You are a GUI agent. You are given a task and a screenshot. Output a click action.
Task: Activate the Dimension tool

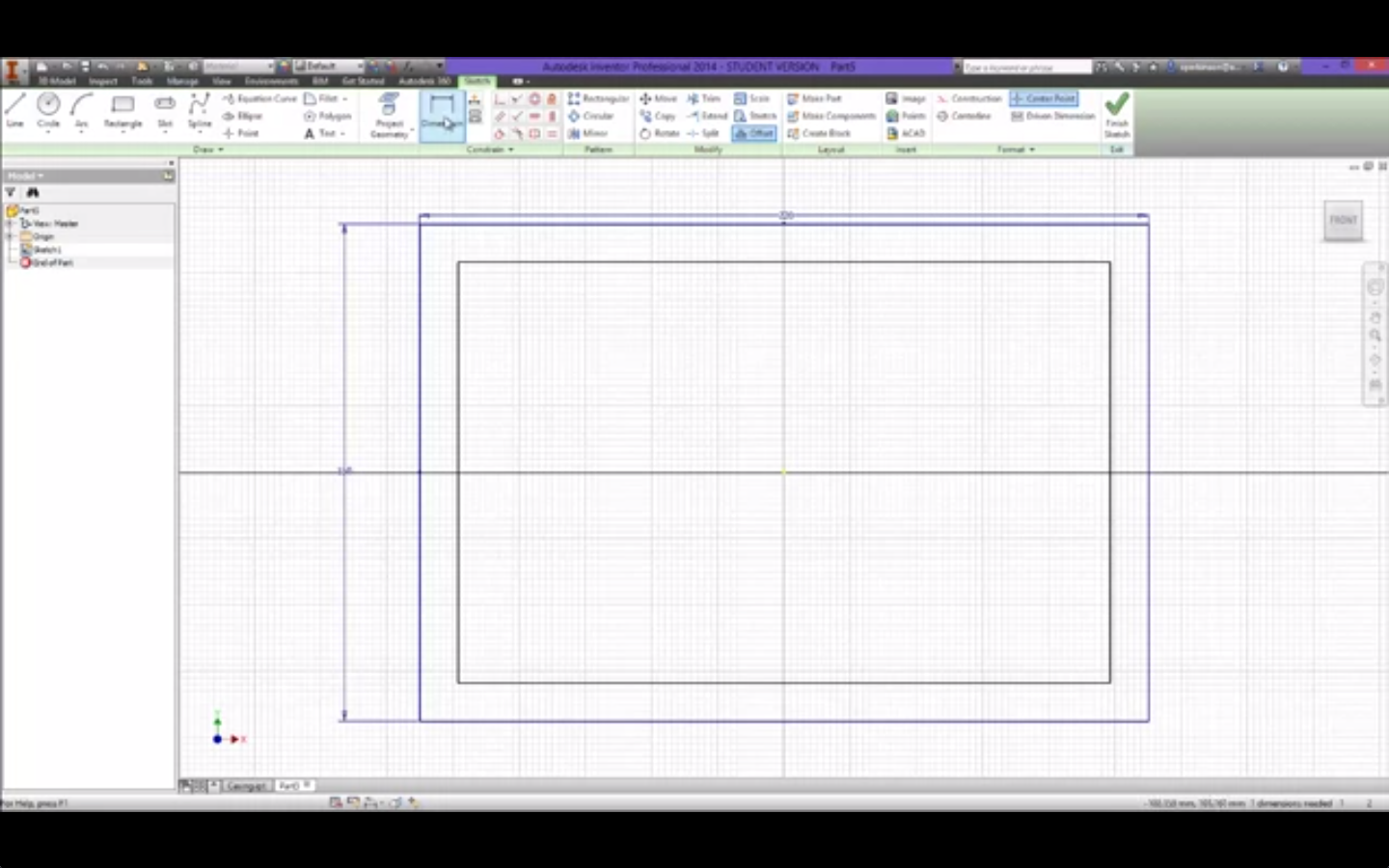442,116
